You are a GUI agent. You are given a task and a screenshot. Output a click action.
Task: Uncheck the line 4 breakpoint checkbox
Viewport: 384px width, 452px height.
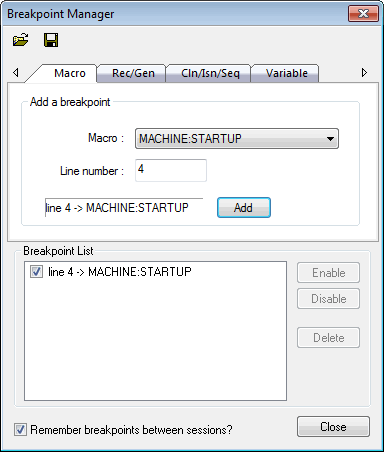pyautogui.click(x=36, y=272)
